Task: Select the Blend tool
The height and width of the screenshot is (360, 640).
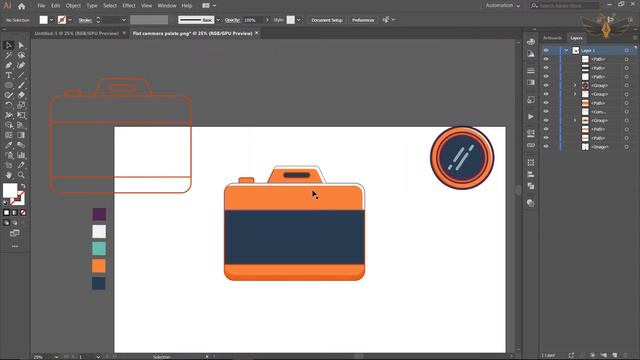Action: click(x=21, y=145)
